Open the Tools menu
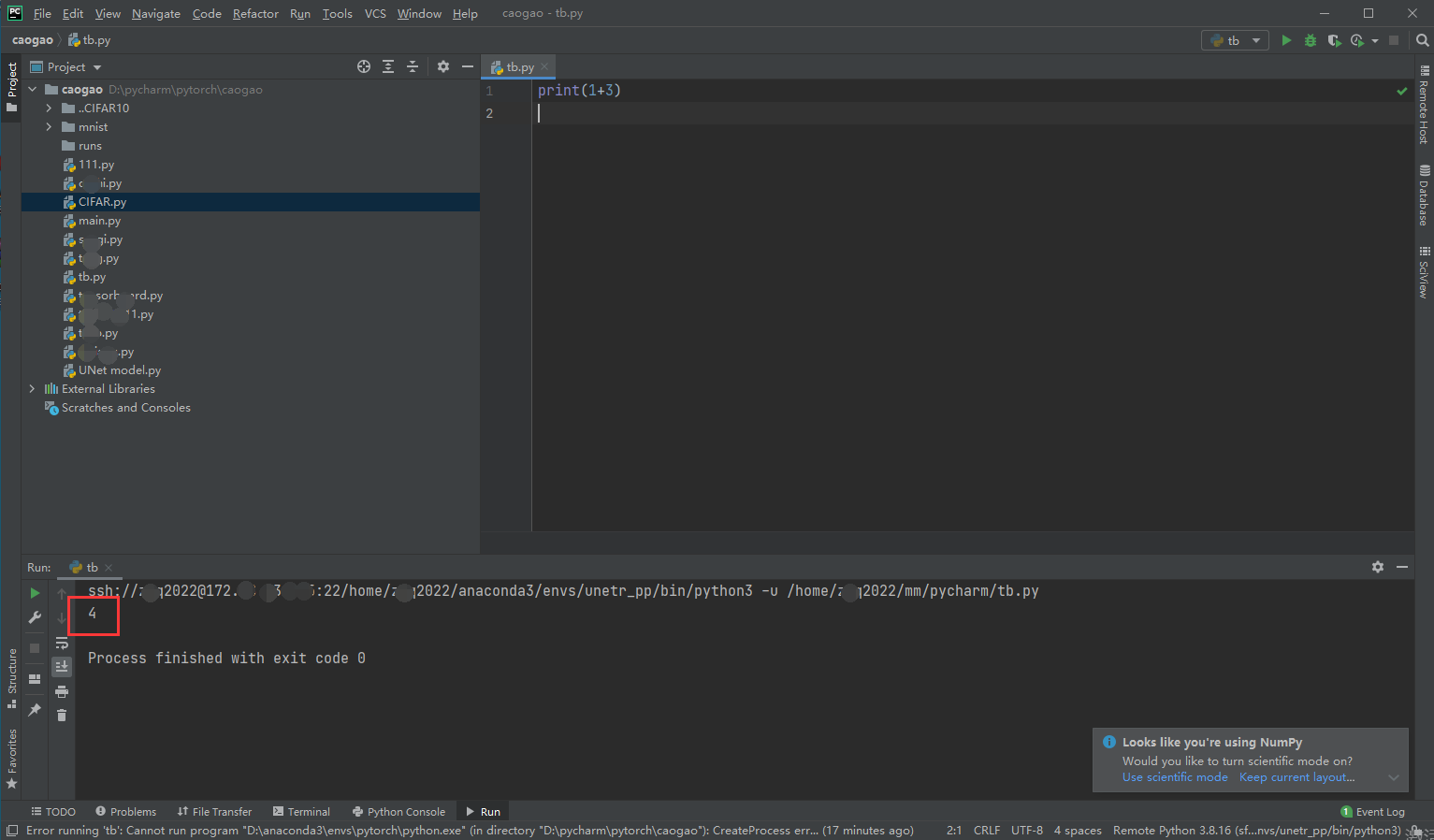The image size is (1434, 840). (338, 13)
